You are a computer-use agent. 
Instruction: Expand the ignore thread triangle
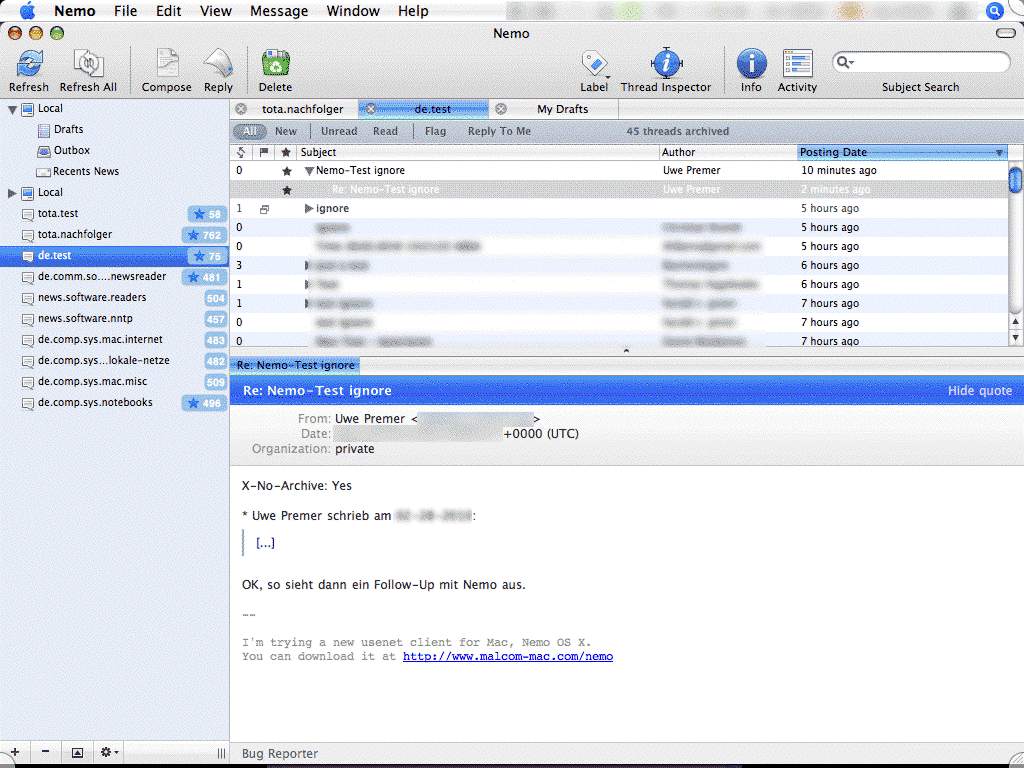(x=309, y=209)
